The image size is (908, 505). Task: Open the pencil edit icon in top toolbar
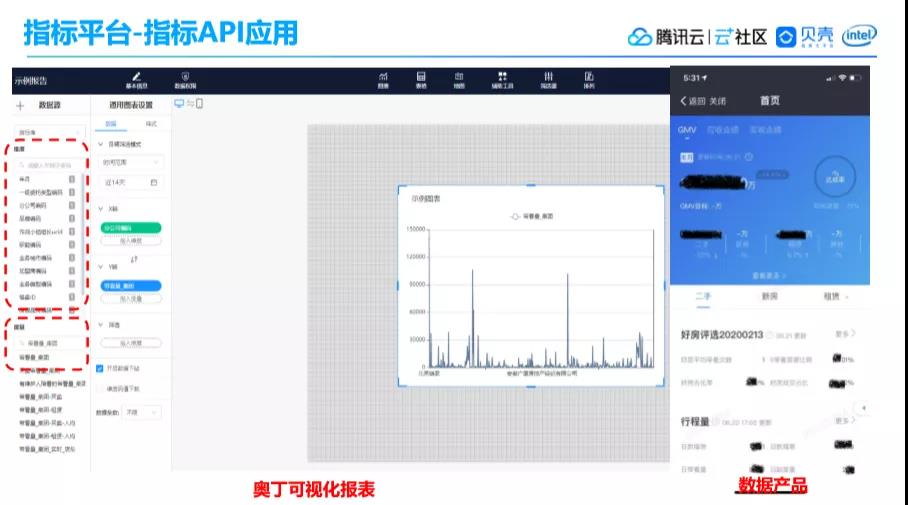[x=137, y=76]
